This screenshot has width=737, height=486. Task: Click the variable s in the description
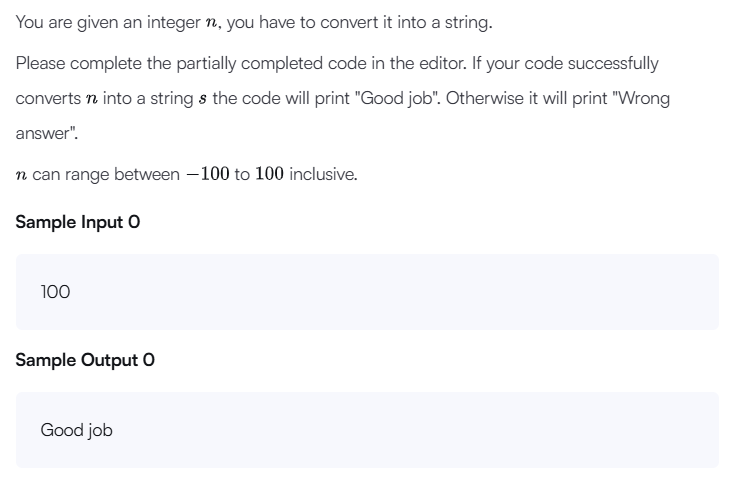(x=203, y=99)
